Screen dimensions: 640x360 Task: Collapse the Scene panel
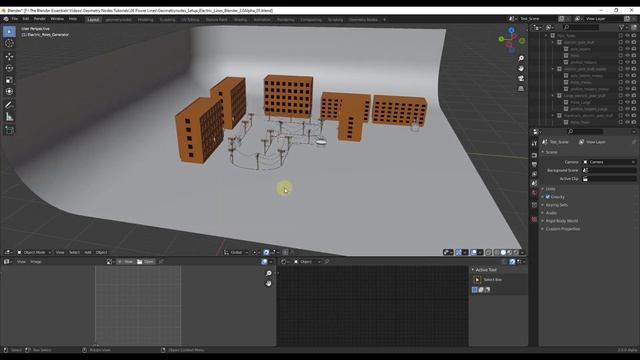click(x=551, y=152)
